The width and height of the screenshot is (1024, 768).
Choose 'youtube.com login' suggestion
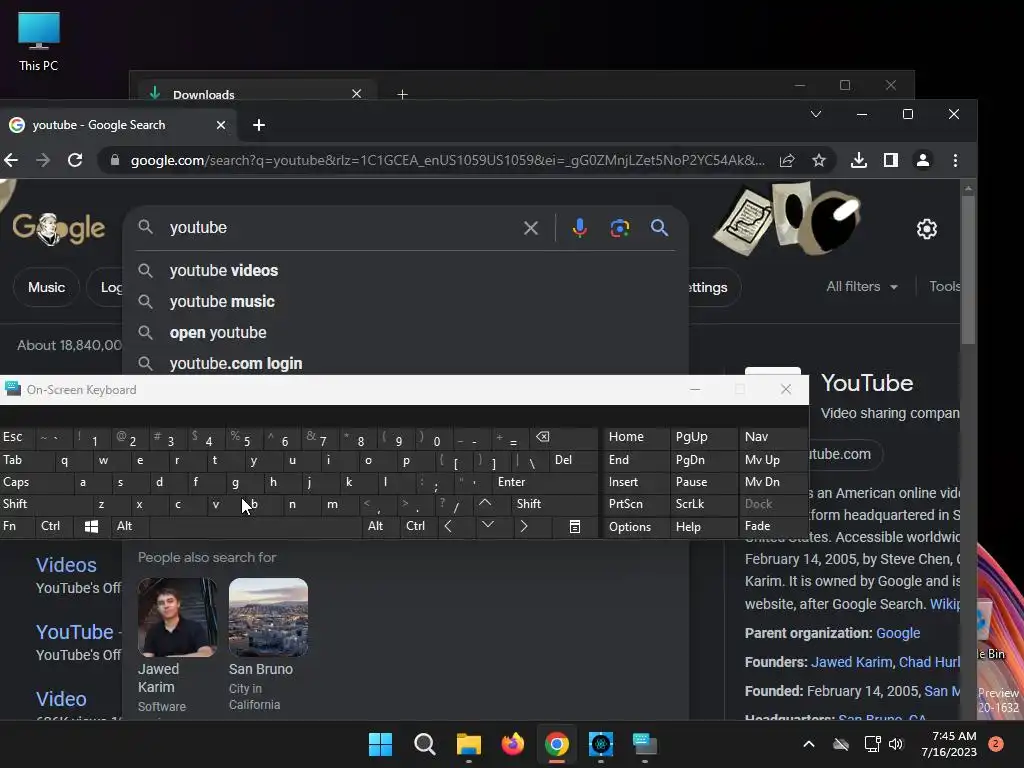(x=405, y=363)
